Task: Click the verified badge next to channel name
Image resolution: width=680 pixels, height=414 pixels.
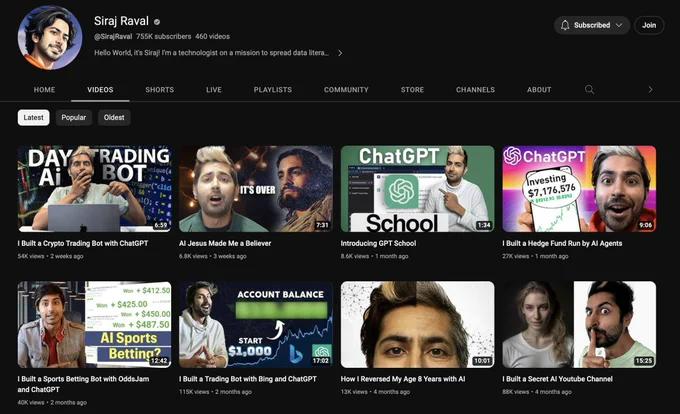Action: (157, 21)
